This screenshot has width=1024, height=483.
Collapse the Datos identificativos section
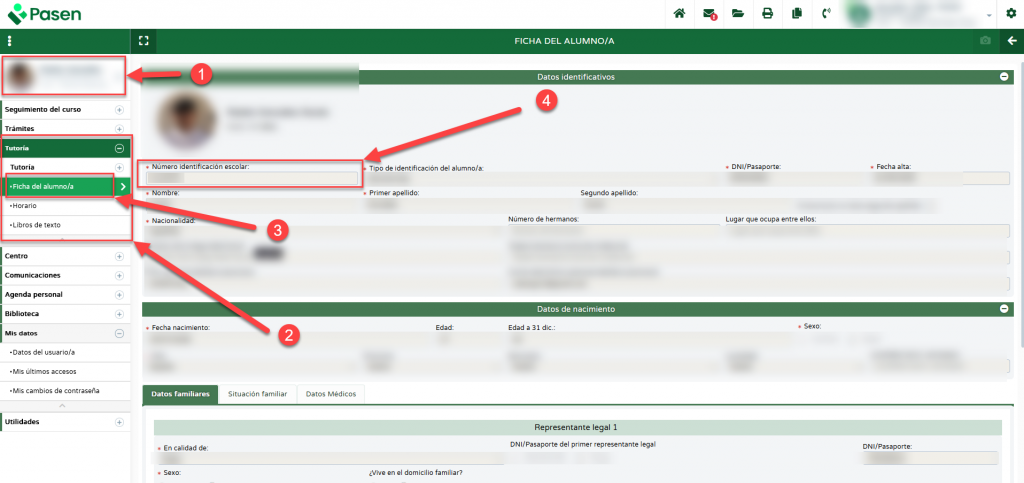pyautogui.click(x=1003, y=77)
